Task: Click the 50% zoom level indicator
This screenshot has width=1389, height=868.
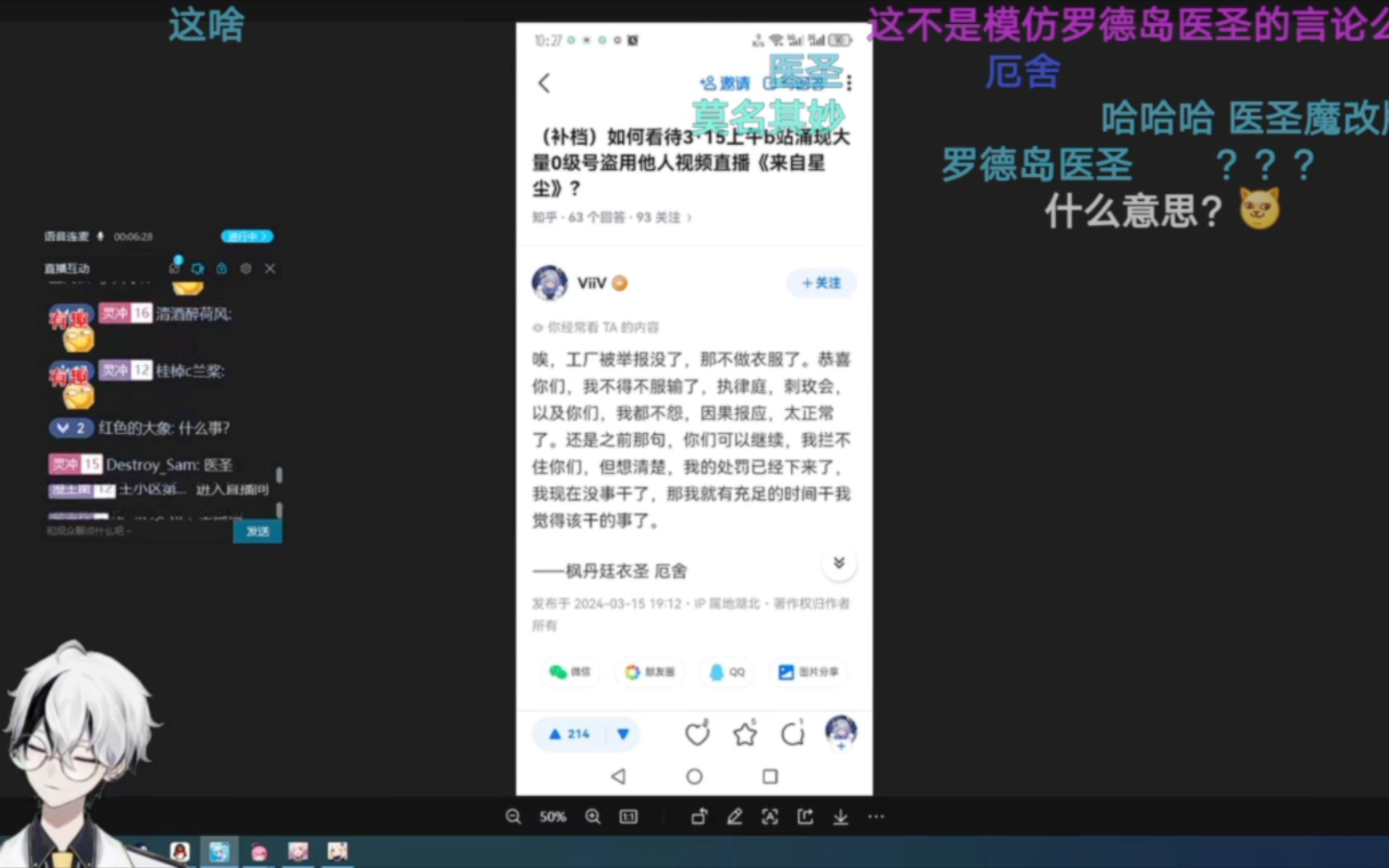Action: [x=553, y=817]
